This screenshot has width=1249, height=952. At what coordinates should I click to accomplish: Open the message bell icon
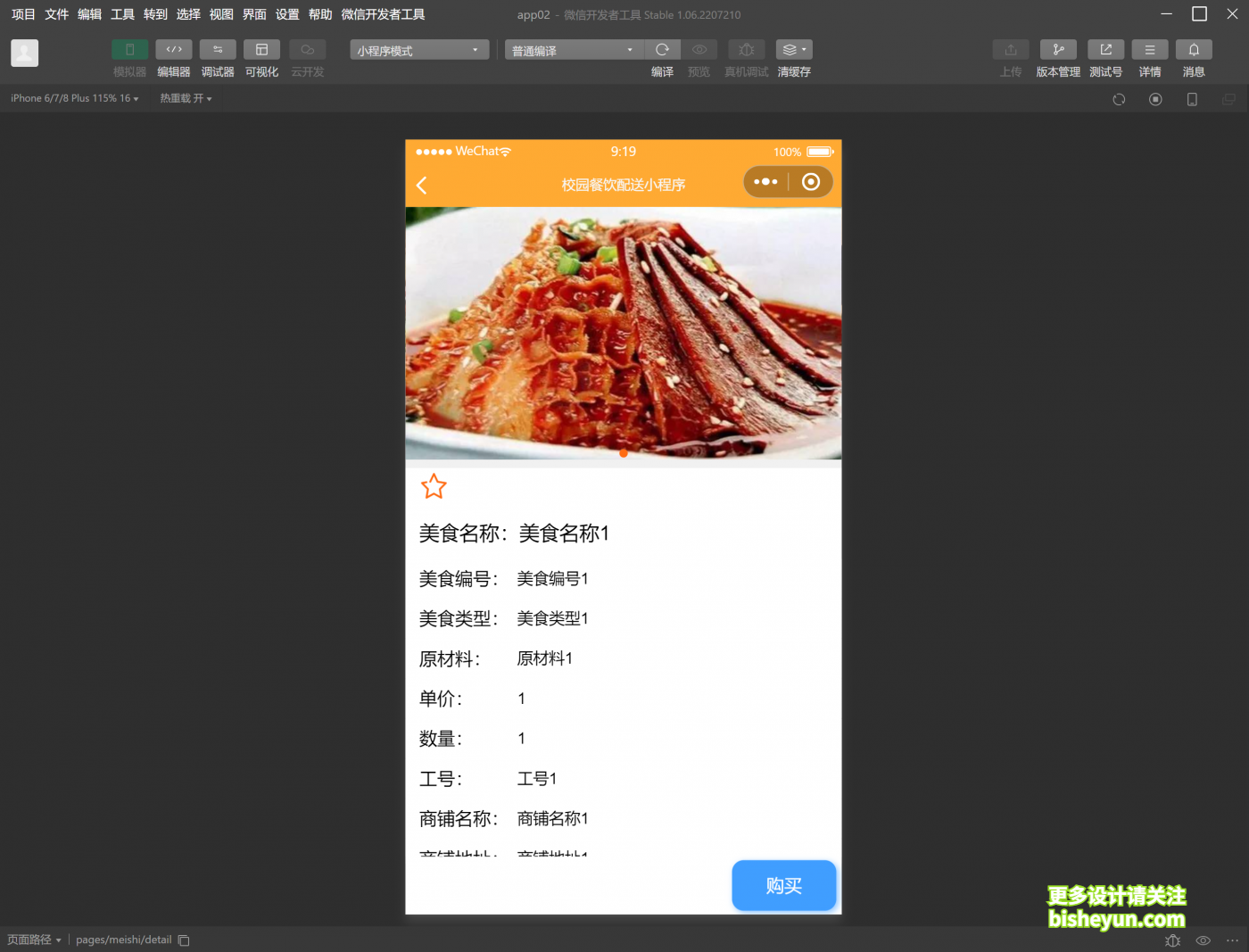click(1194, 50)
